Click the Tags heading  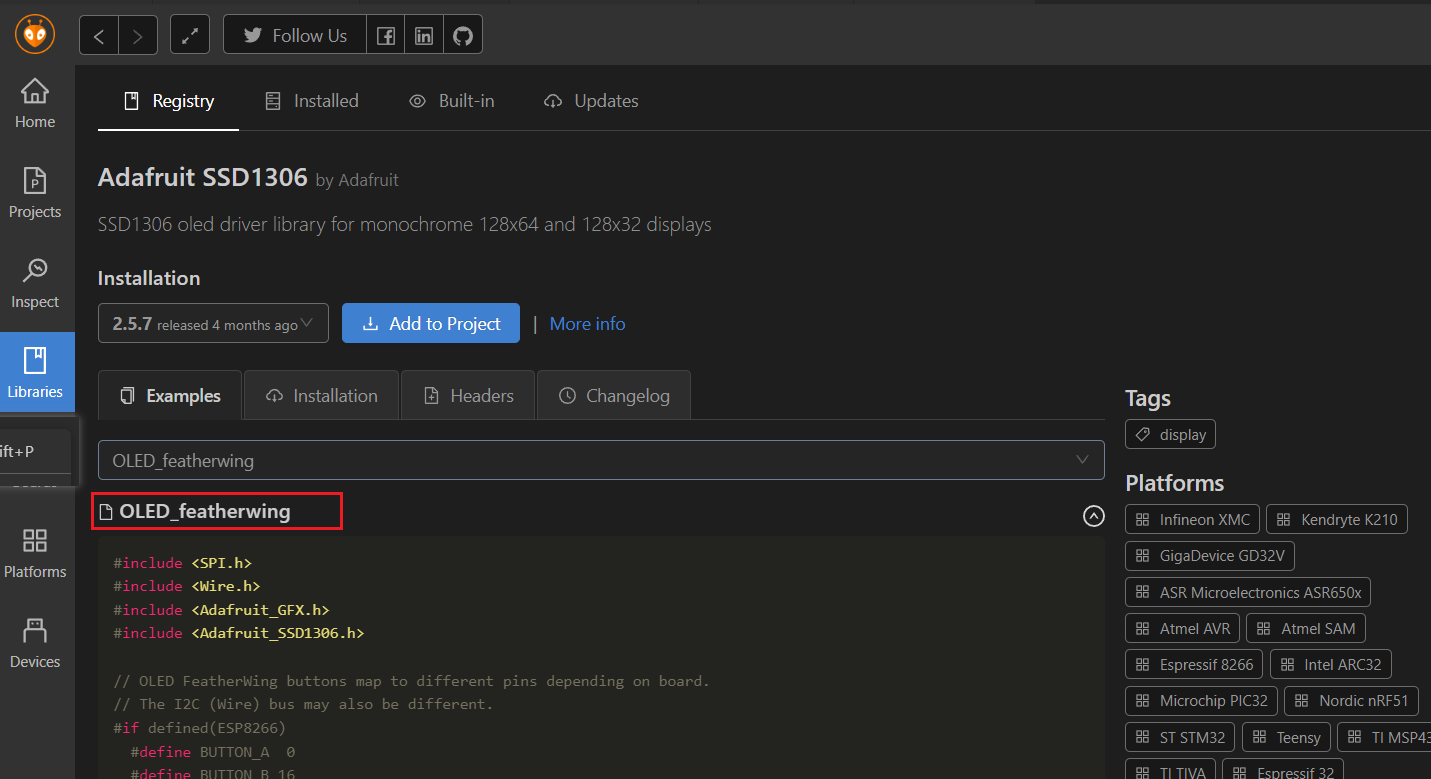point(1148,398)
